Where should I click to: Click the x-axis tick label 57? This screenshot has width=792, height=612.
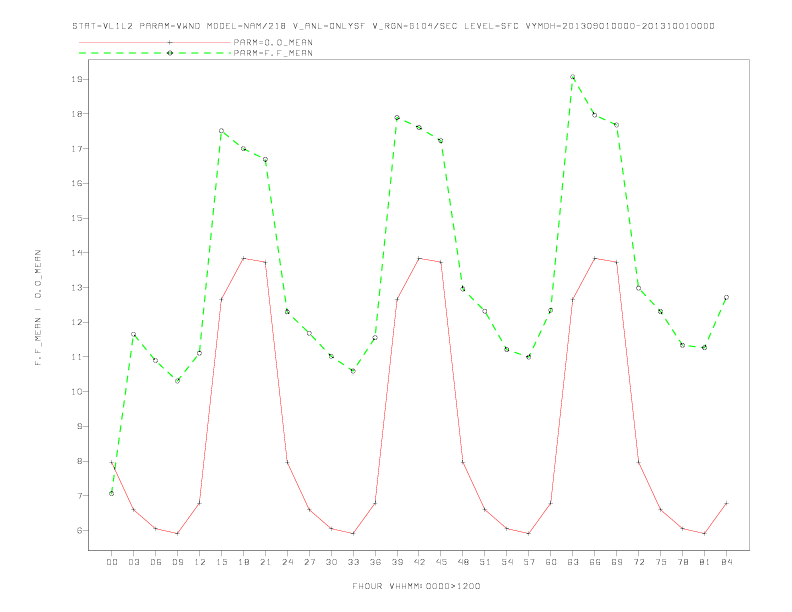pos(529,562)
